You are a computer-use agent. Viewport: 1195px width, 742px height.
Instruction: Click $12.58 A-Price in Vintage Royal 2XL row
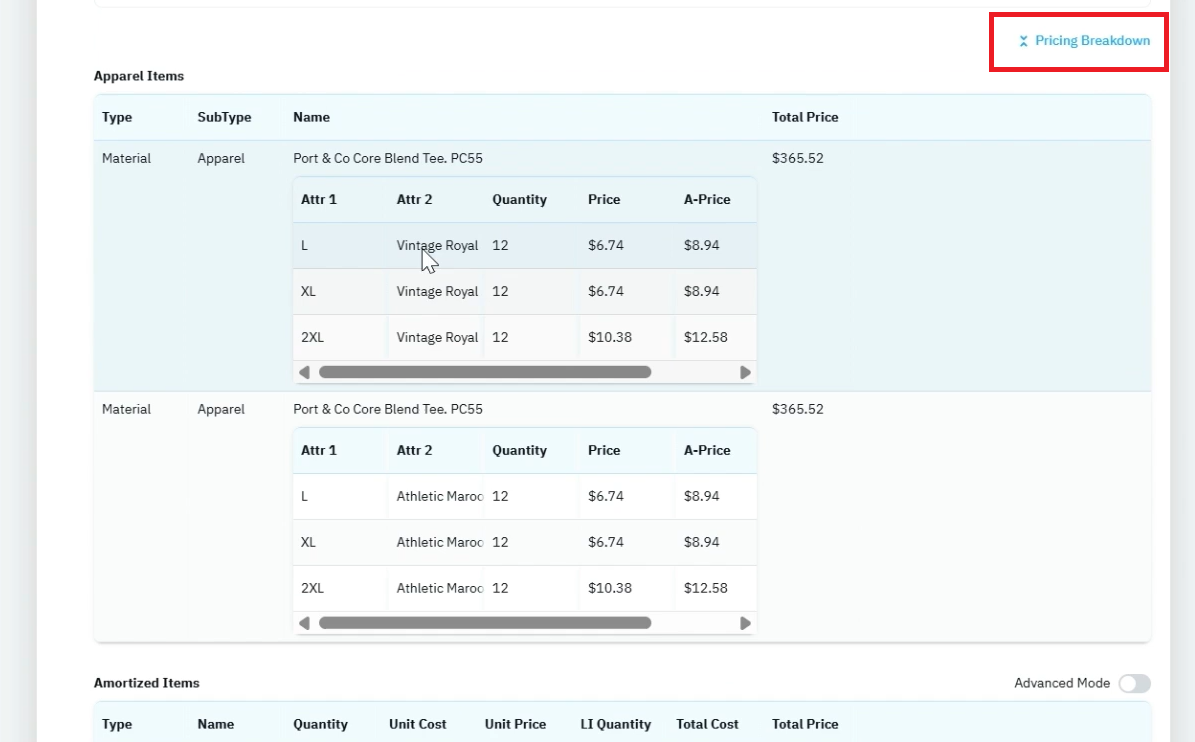706,337
